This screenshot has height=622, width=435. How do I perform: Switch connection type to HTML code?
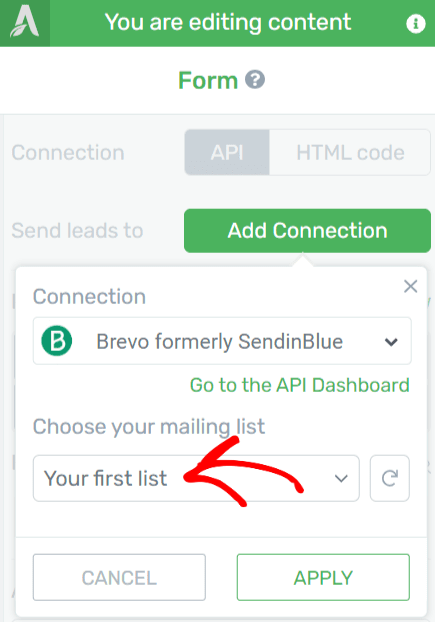pos(350,152)
